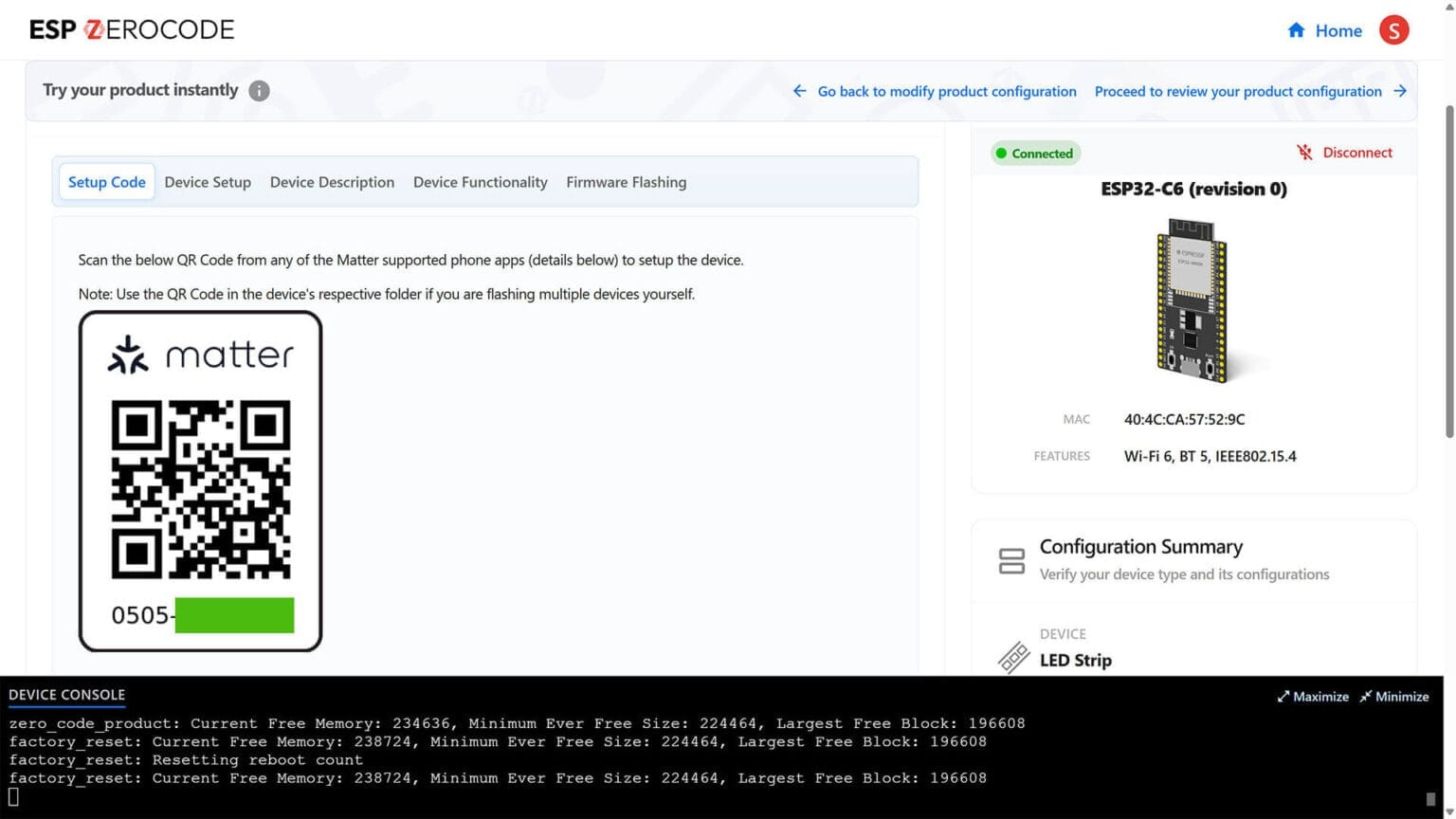This screenshot has height=819, width=1456.
Task: Open the Device Description tab
Action: (332, 182)
